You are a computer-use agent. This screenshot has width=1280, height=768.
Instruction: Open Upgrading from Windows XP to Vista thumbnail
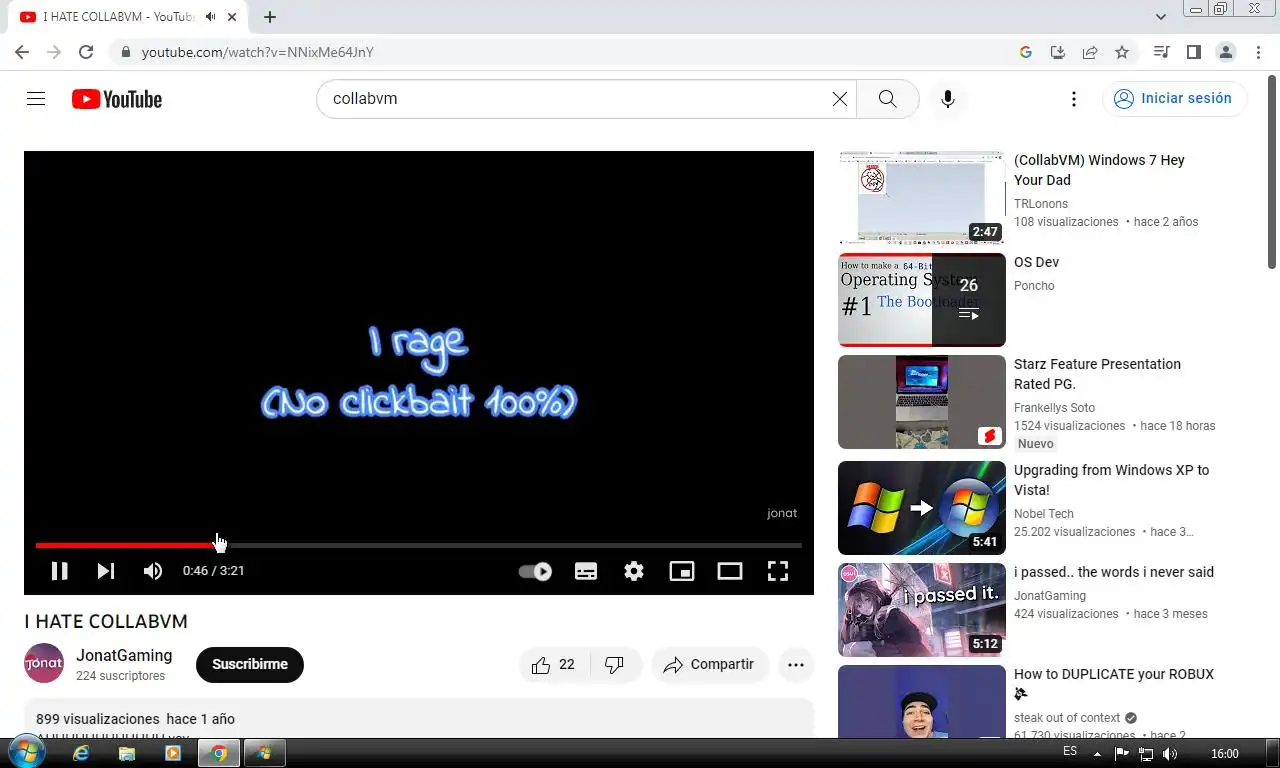pyautogui.click(x=921, y=508)
